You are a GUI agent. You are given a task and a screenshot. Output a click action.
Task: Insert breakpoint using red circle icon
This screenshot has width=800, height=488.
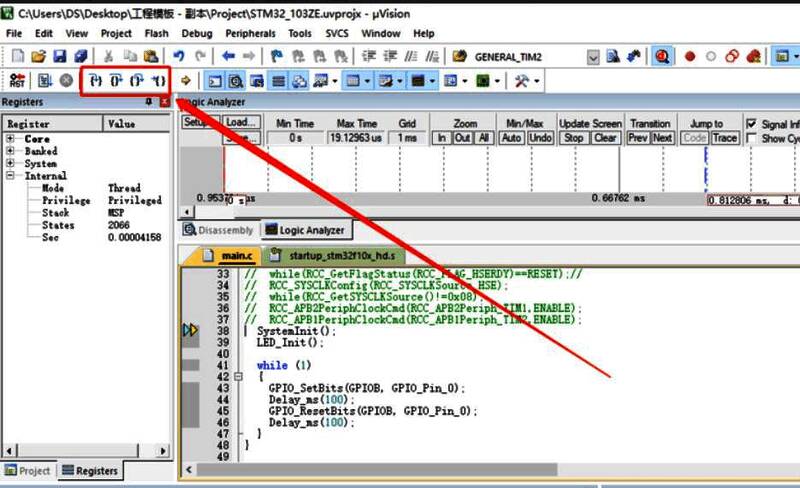coord(690,57)
